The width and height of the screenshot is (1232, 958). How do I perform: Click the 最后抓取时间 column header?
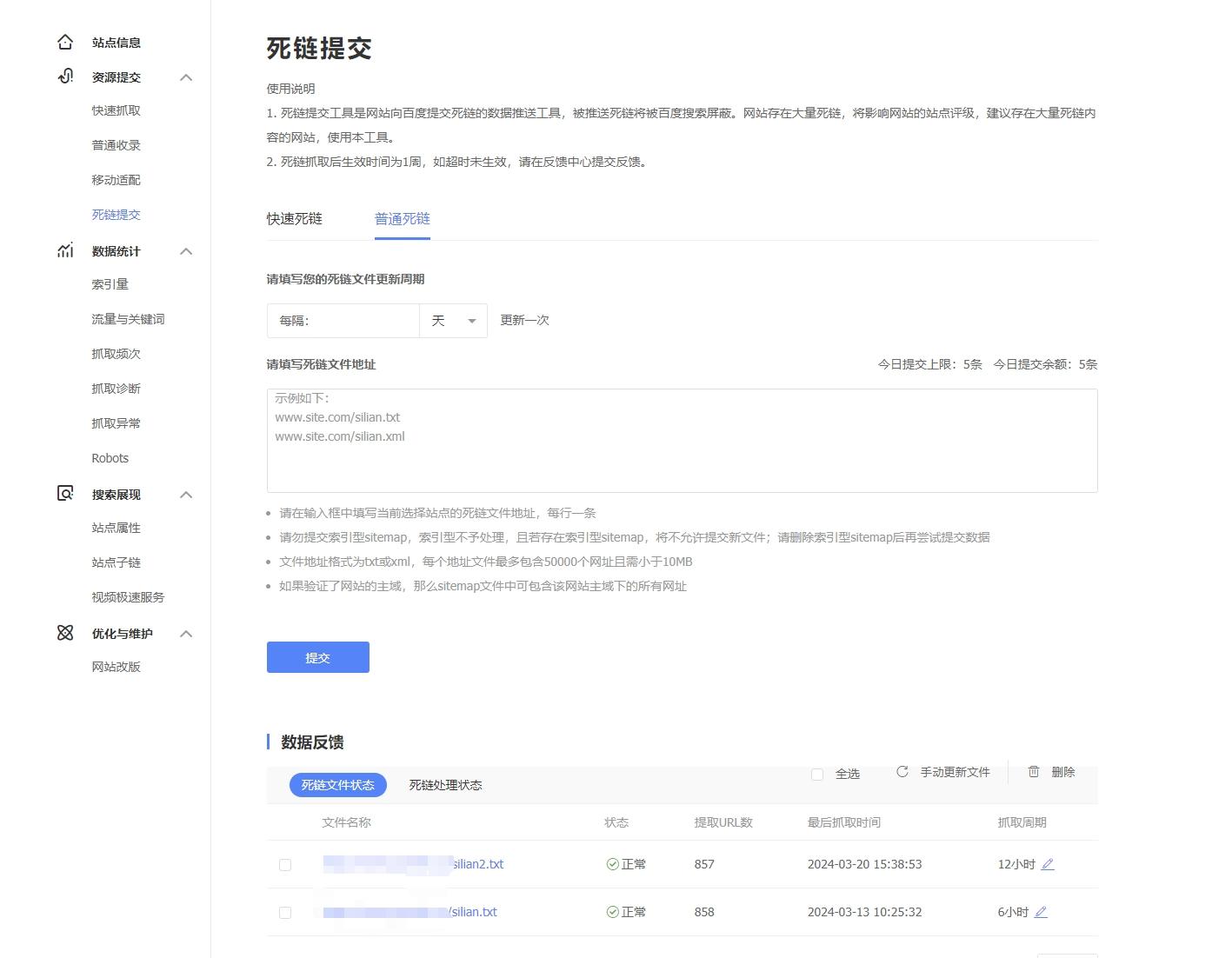pyautogui.click(x=843, y=822)
